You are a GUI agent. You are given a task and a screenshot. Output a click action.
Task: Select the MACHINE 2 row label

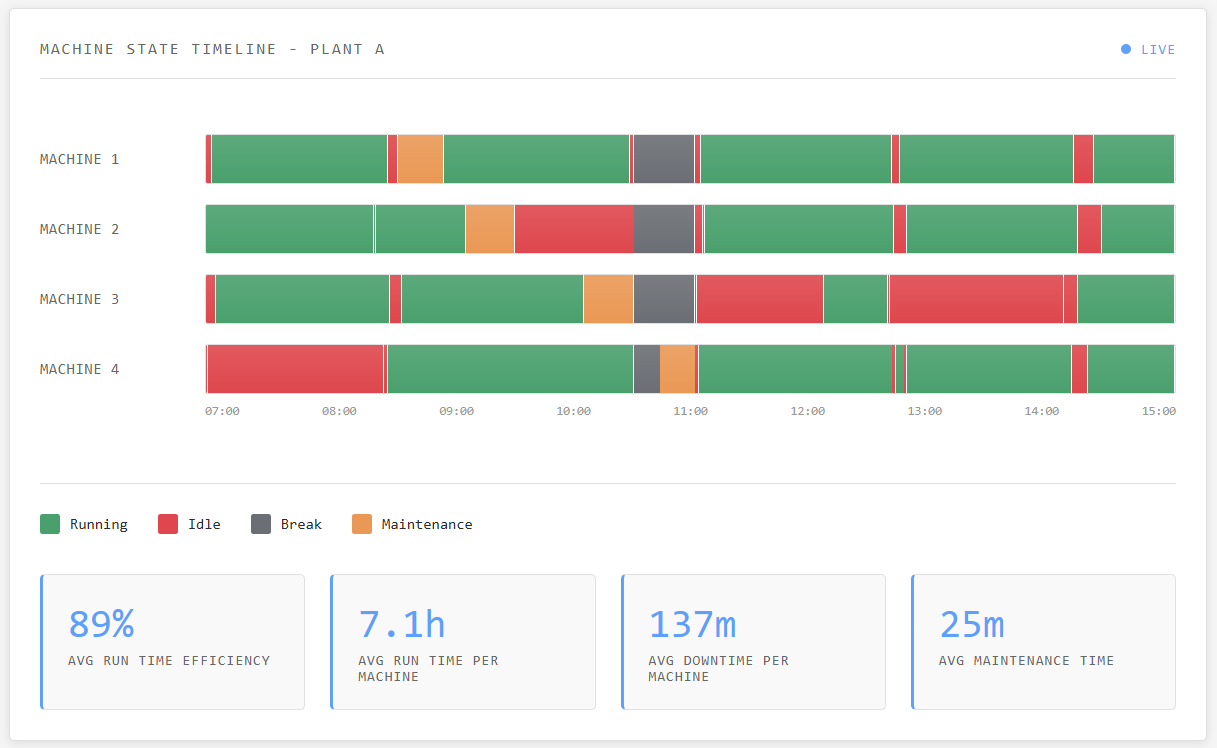pyautogui.click(x=79, y=228)
